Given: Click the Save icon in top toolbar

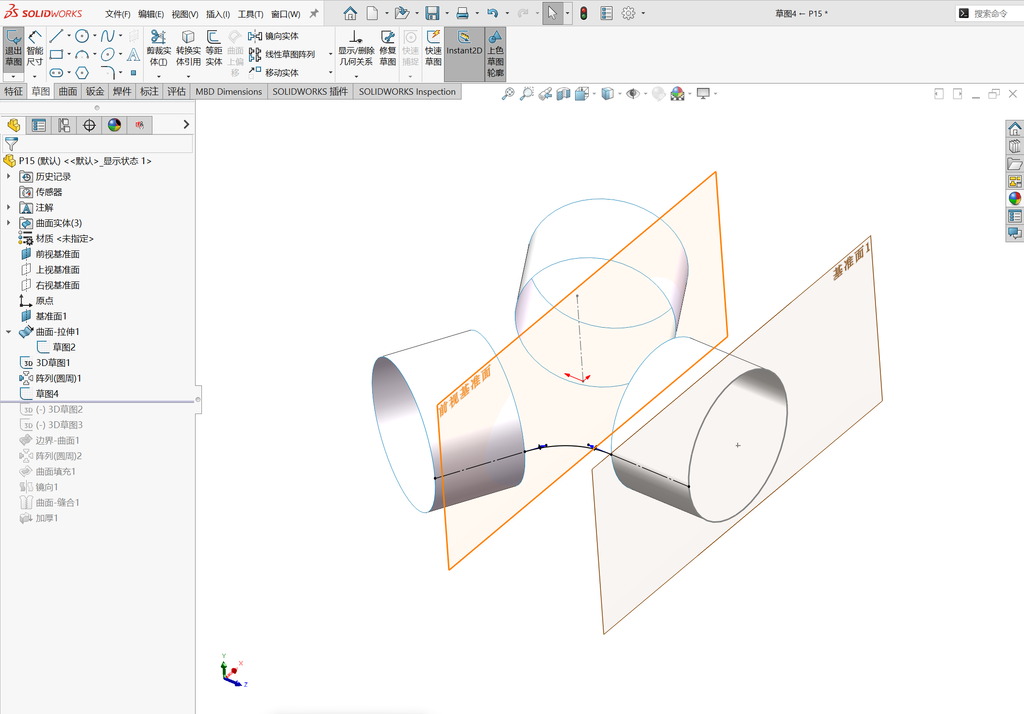Looking at the screenshot, I should pos(432,13).
